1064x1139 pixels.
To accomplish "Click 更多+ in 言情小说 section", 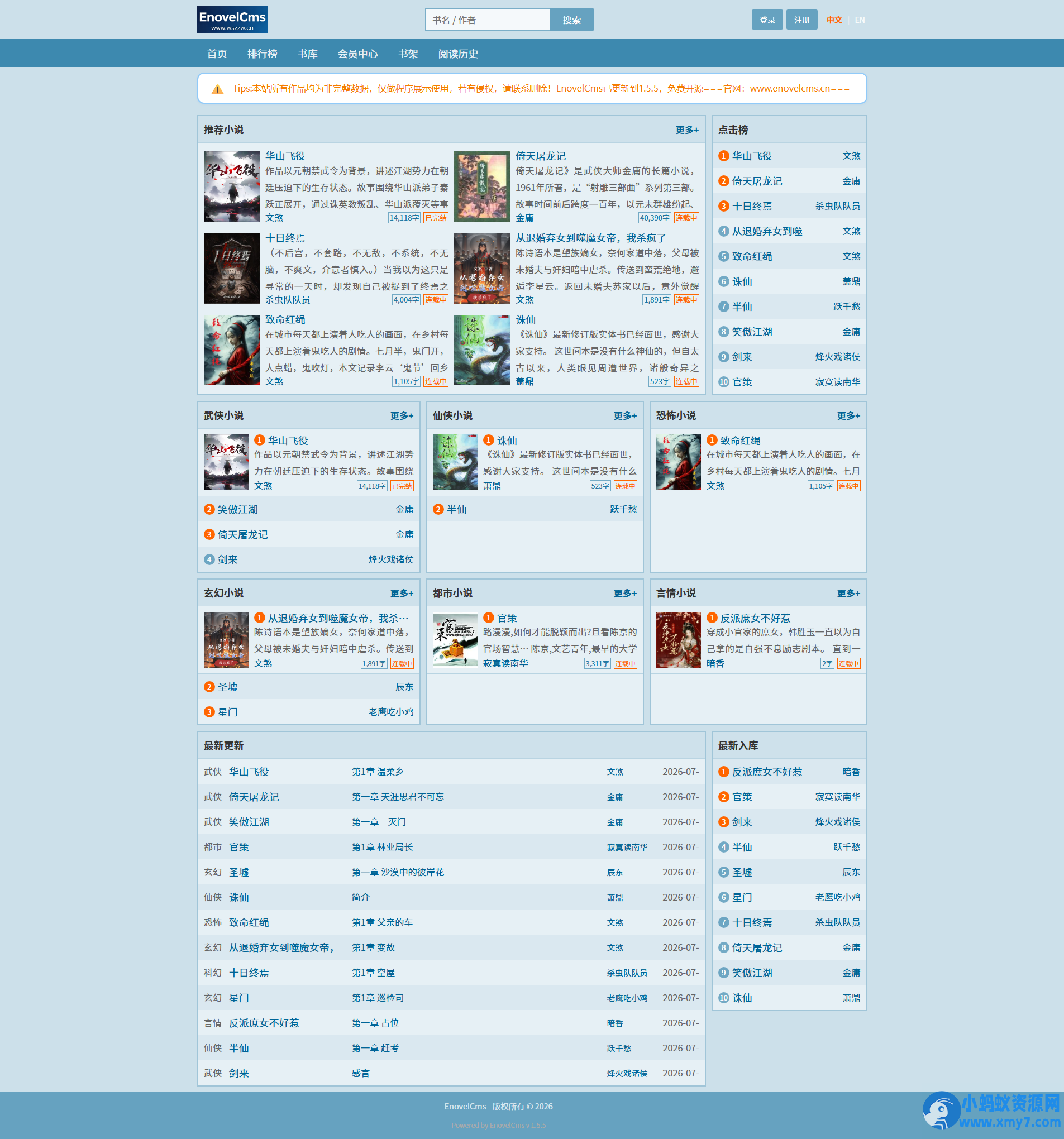I will tap(848, 594).
